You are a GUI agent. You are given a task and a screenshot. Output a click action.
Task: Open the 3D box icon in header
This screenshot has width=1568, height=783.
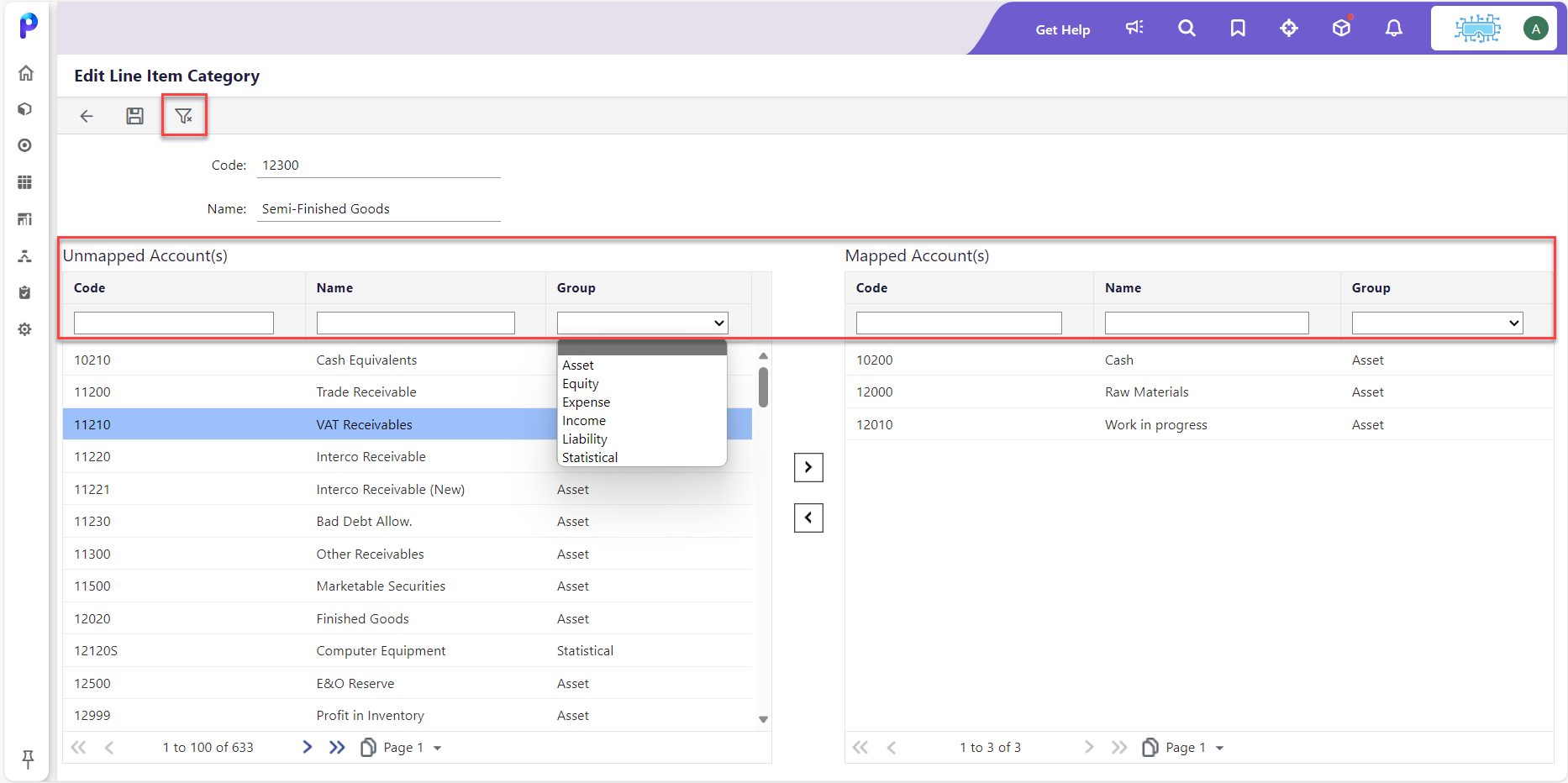coord(1342,28)
